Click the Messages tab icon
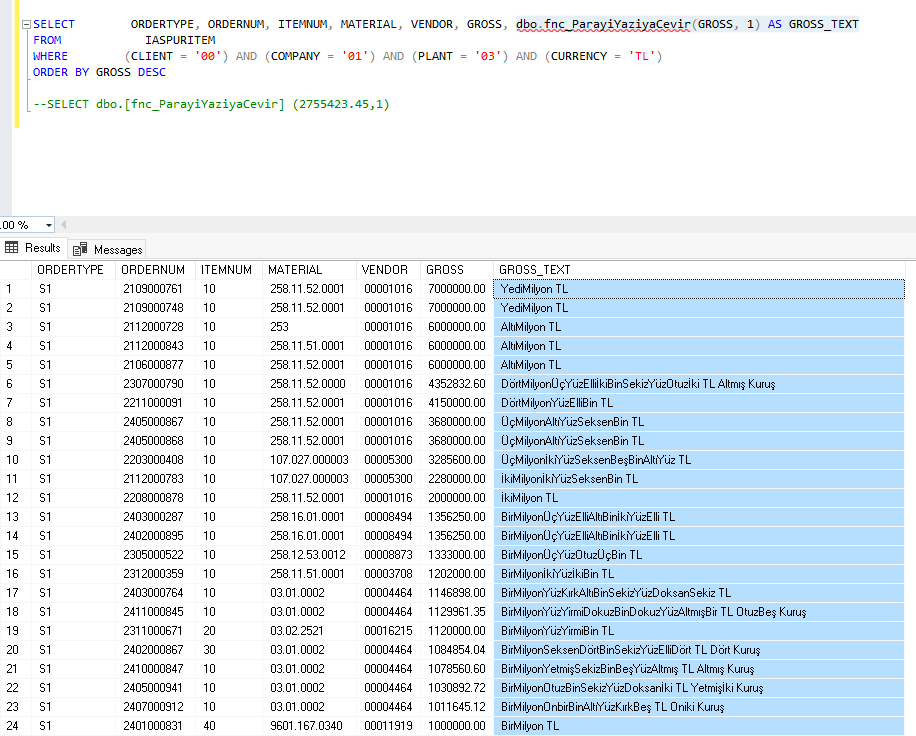 [81, 249]
